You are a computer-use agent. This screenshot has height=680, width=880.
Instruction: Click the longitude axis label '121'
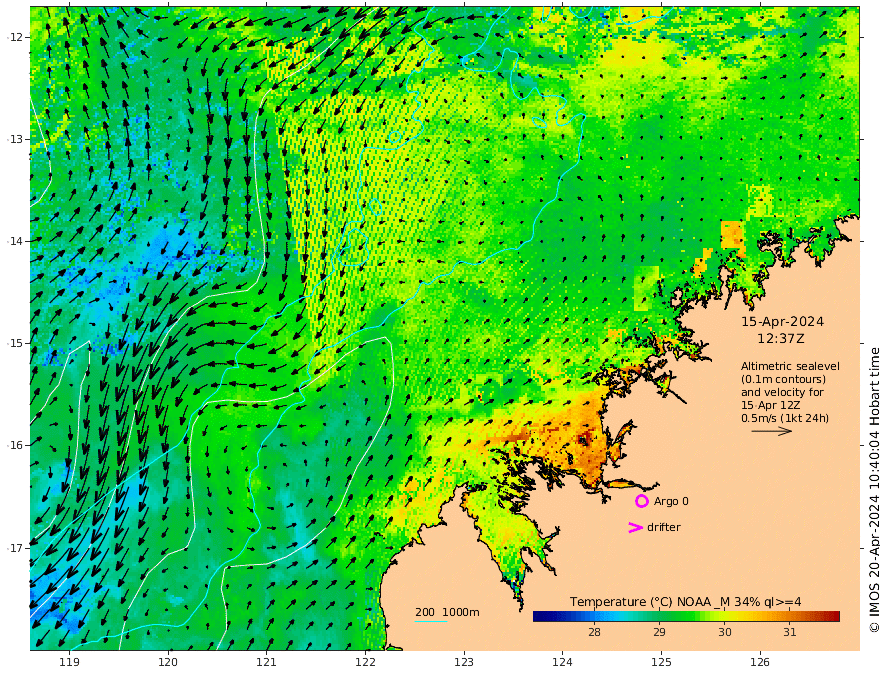point(267,662)
